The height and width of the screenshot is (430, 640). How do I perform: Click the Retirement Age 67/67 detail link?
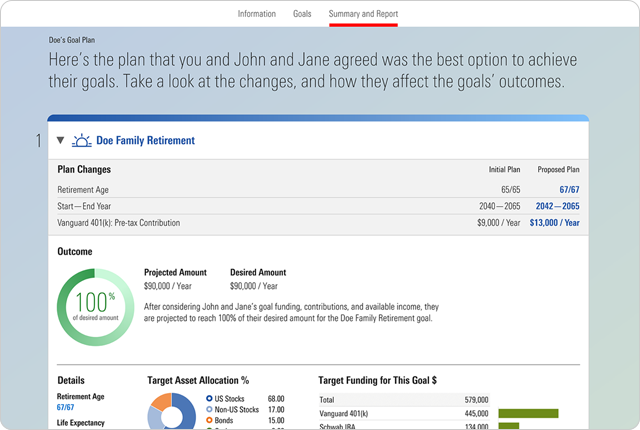tap(66, 408)
